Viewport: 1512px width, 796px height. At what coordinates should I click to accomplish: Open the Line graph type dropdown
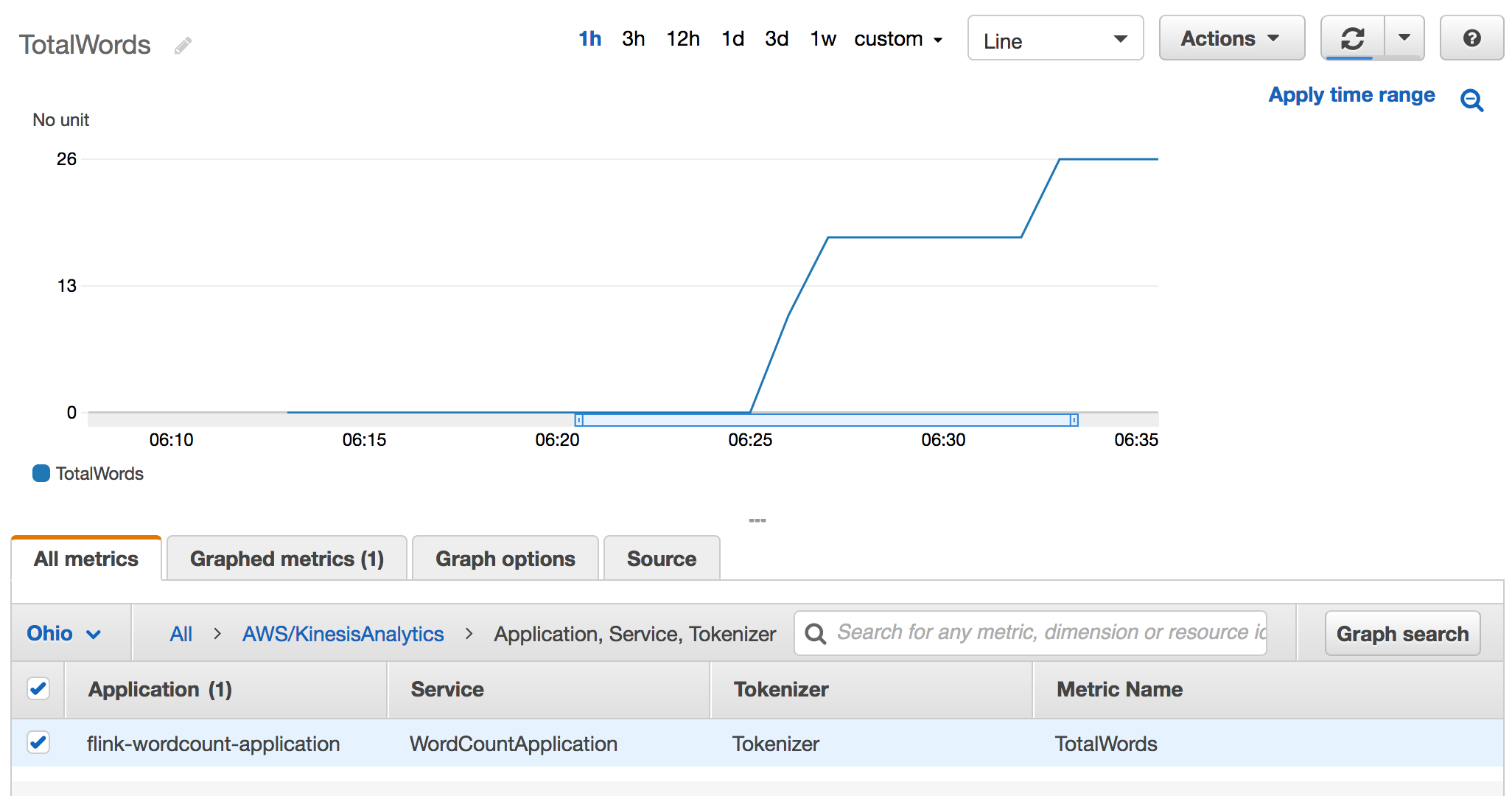[x=1055, y=38]
